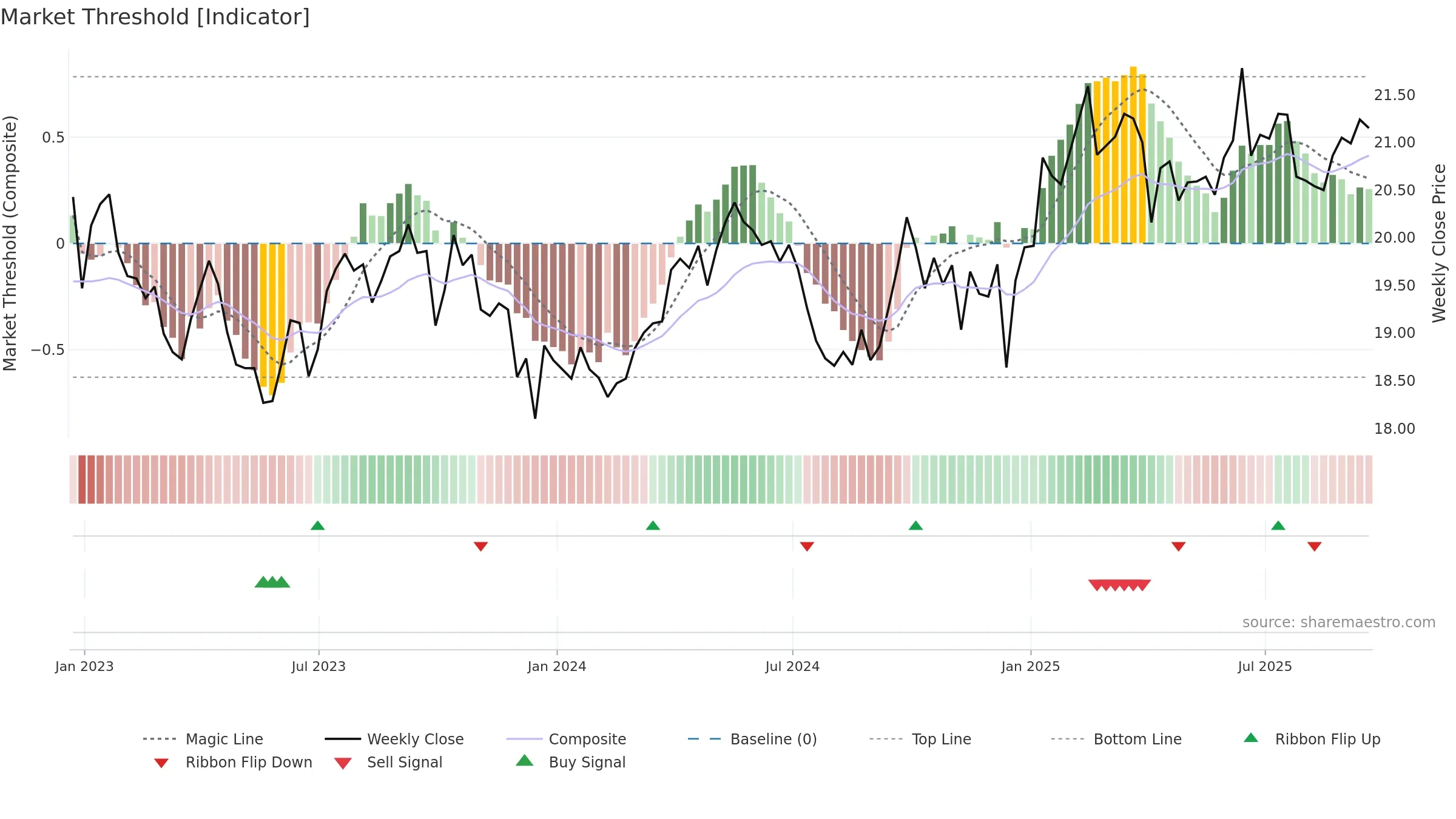Click the last Ribbon Flip Down marker in Aug 2025

pyautogui.click(x=1314, y=547)
